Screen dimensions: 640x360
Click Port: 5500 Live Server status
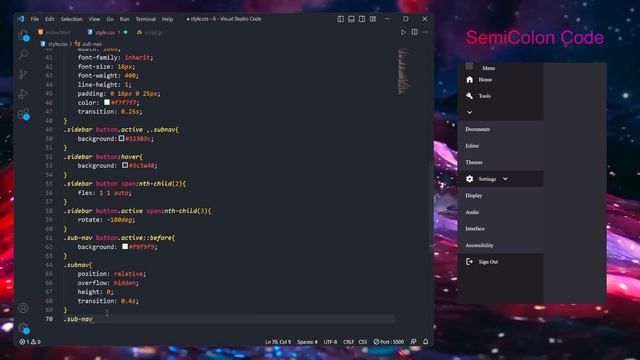pyautogui.click(x=389, y=342)
